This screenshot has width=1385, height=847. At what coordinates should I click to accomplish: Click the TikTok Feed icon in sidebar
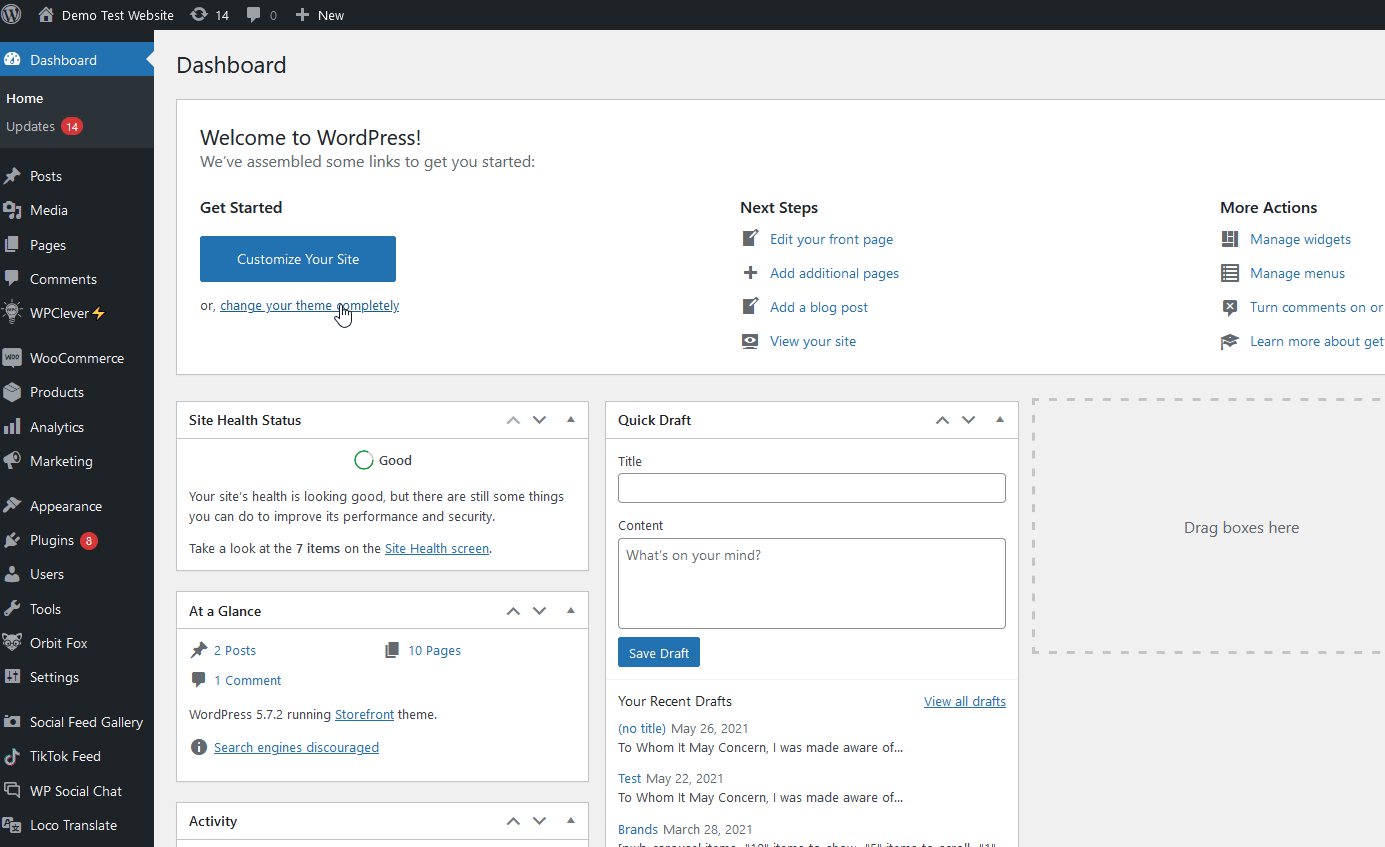(12, 756)
